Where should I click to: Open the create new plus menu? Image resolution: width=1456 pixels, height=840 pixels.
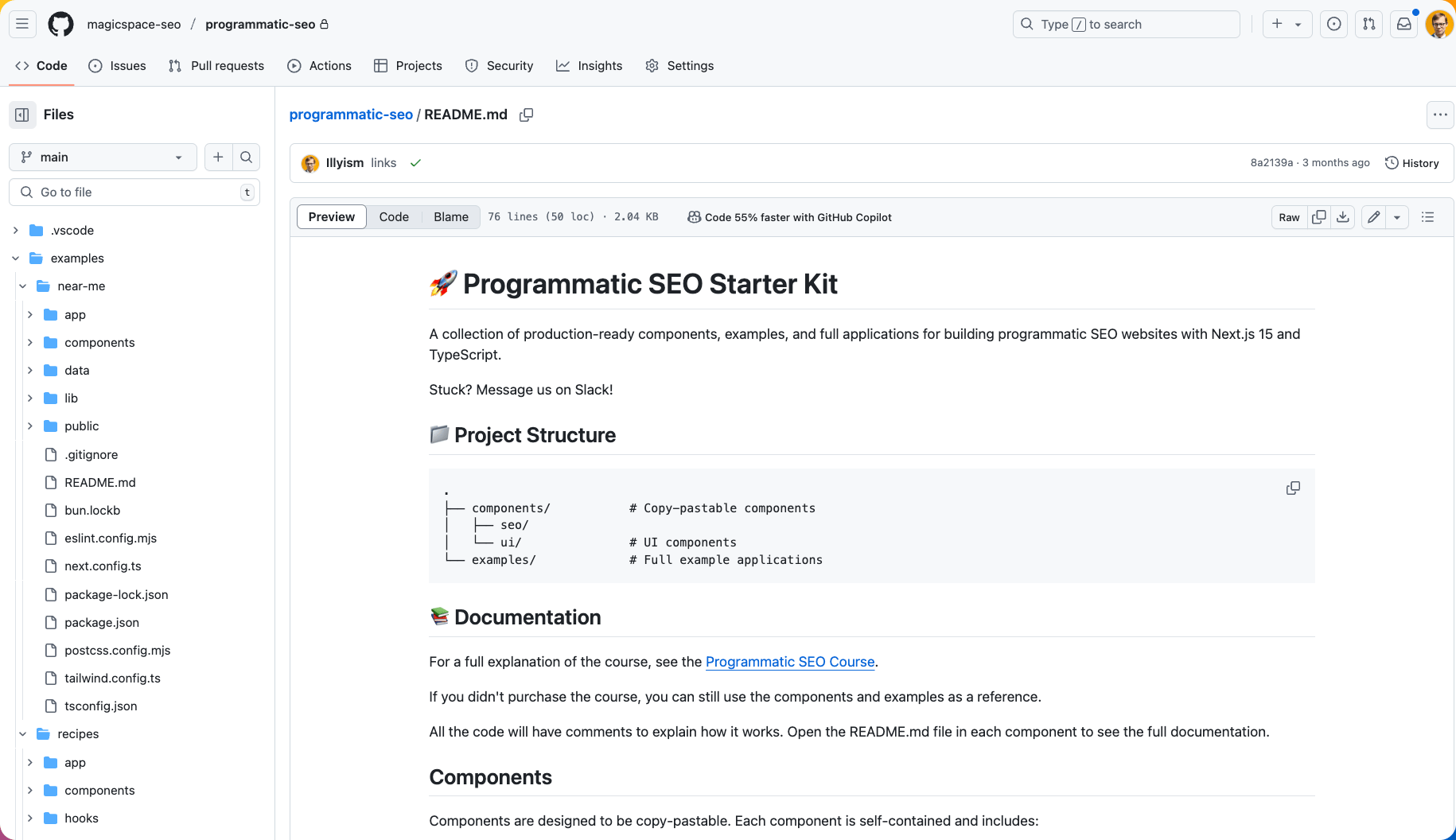click(1287, 24)
